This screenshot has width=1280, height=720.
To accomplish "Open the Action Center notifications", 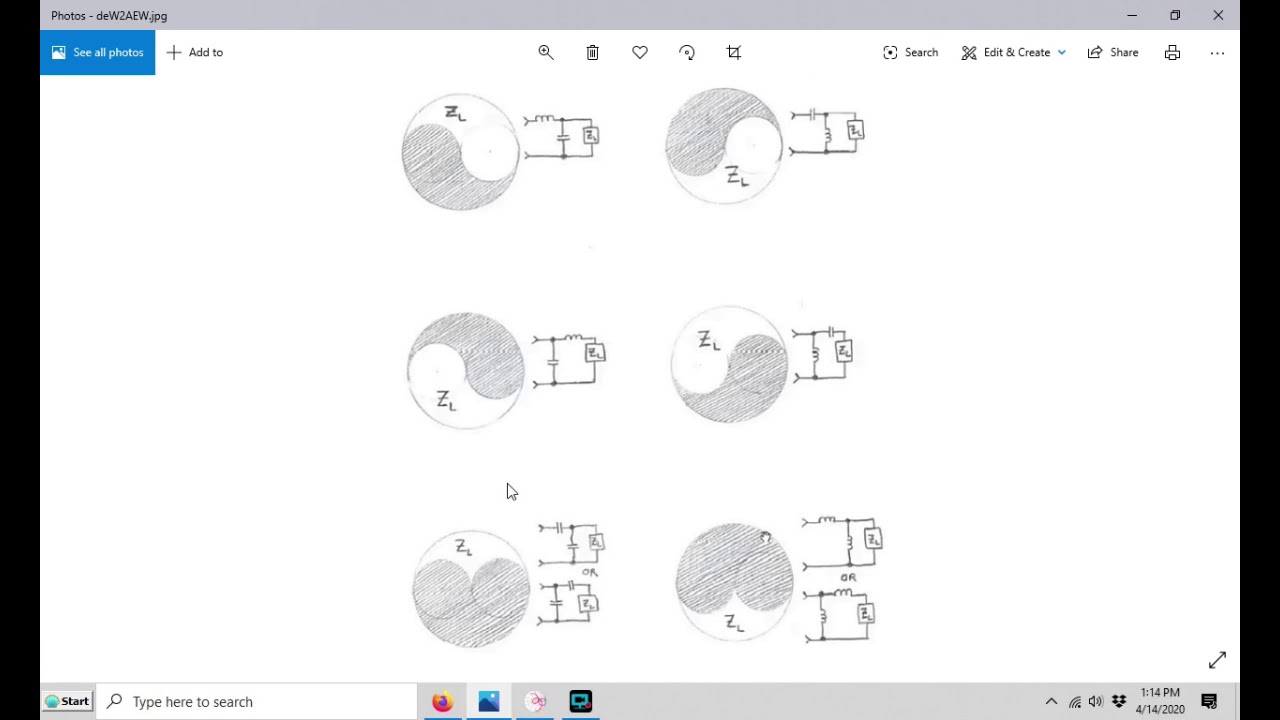I will pos(1209,701).
